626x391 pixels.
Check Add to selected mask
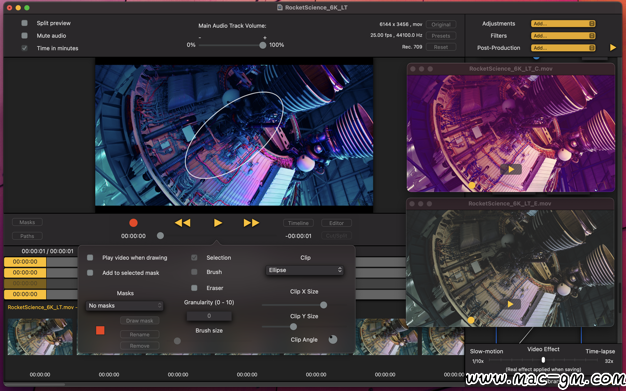pyautogui.click(x=90, y=273)
